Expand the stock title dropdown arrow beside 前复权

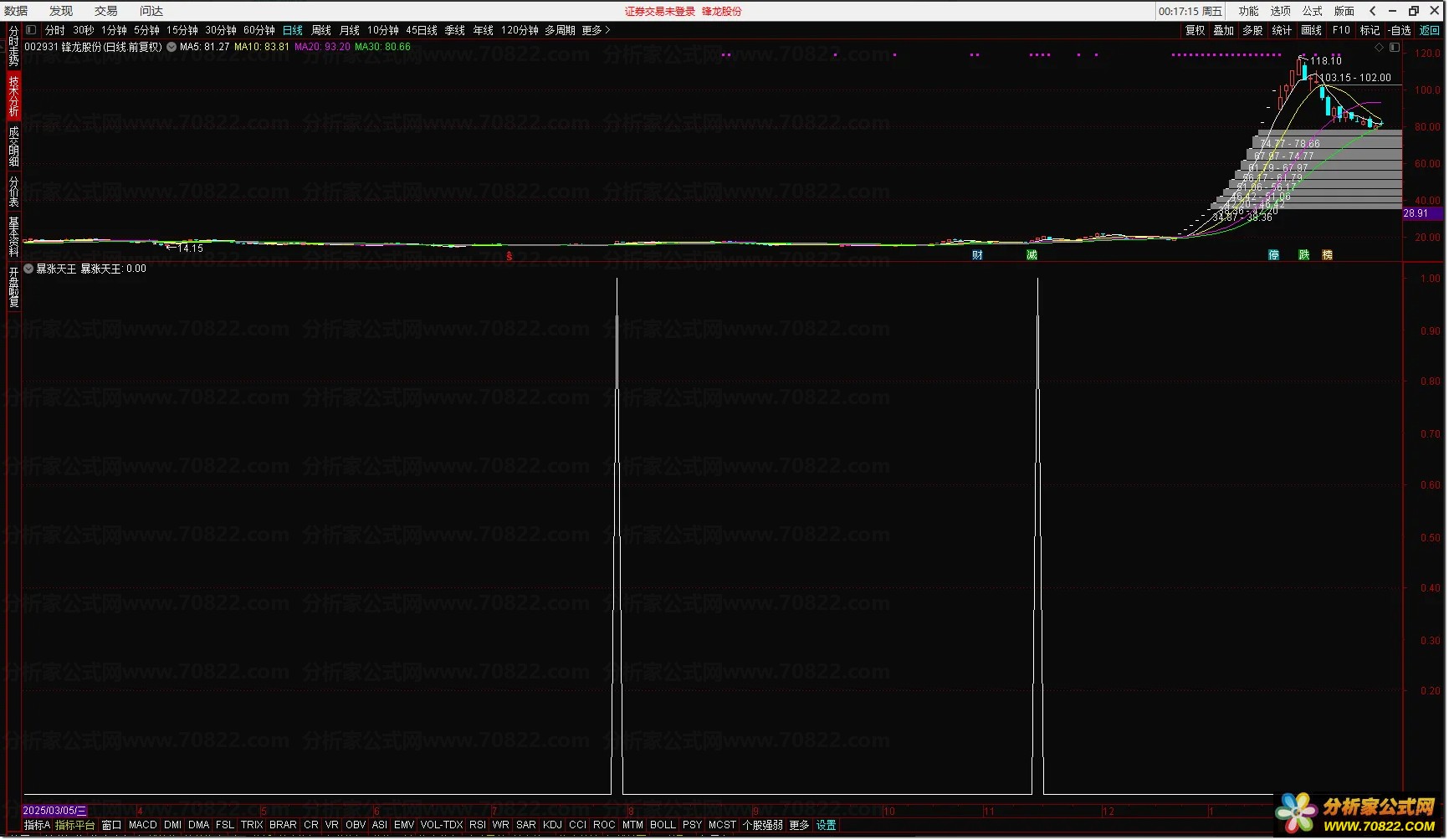pos(172,47)
